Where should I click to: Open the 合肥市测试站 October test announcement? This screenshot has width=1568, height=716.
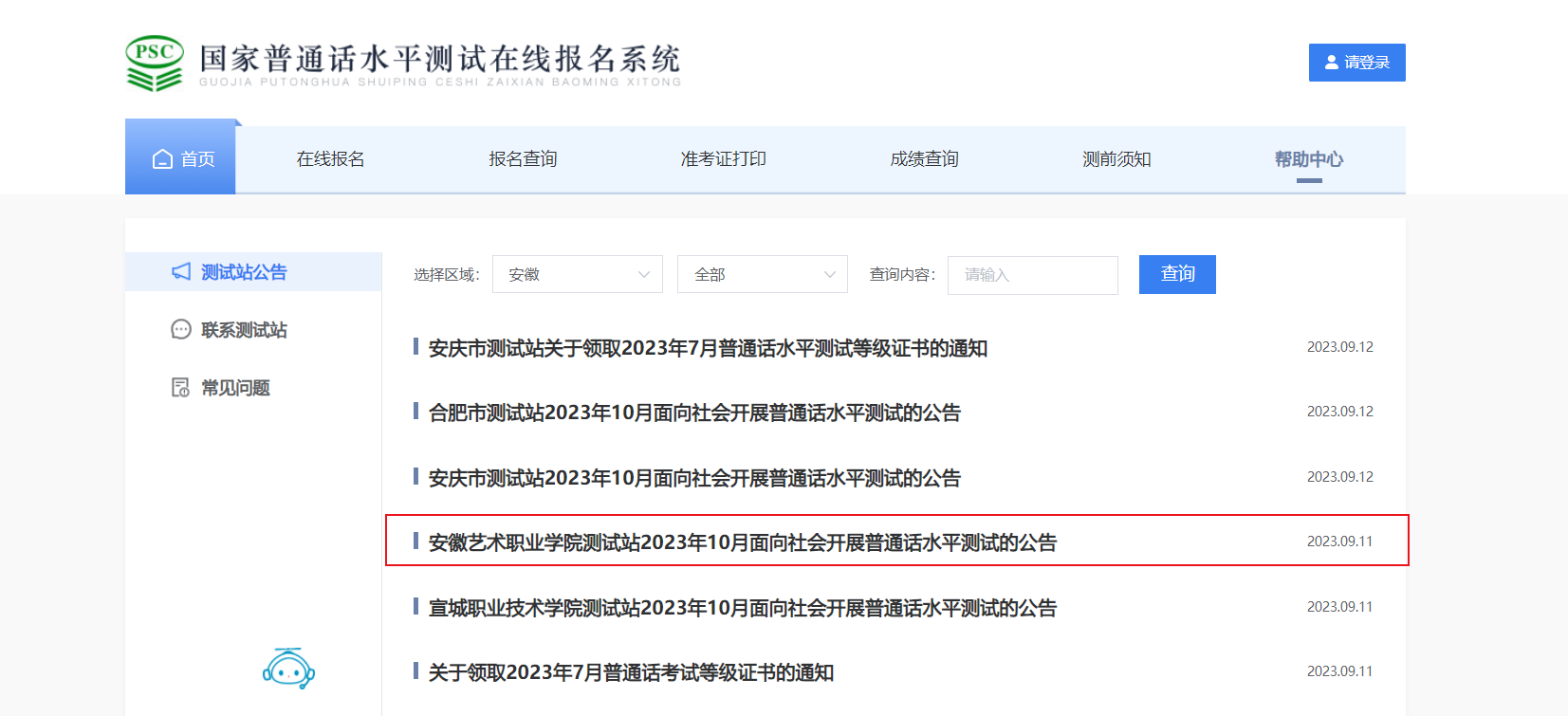694,413
